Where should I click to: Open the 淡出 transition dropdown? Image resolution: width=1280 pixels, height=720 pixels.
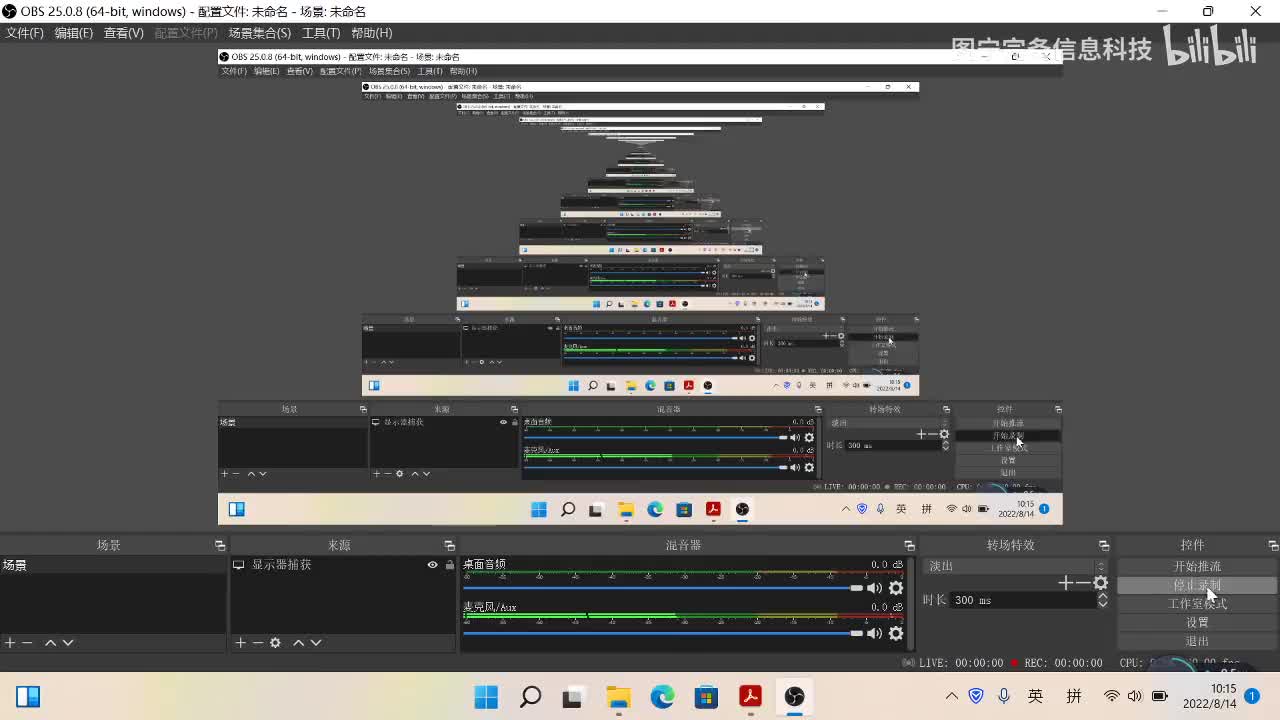coord(1016,566)
